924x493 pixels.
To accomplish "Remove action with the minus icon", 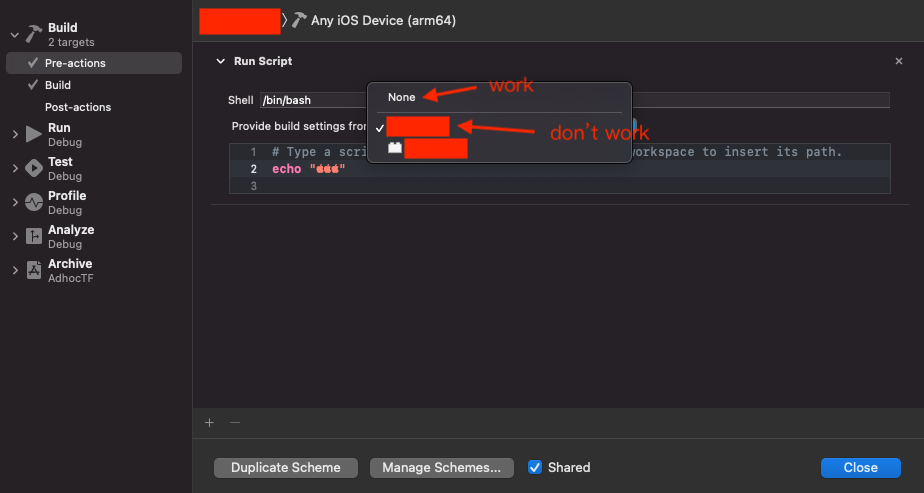I will pos(235,422).
